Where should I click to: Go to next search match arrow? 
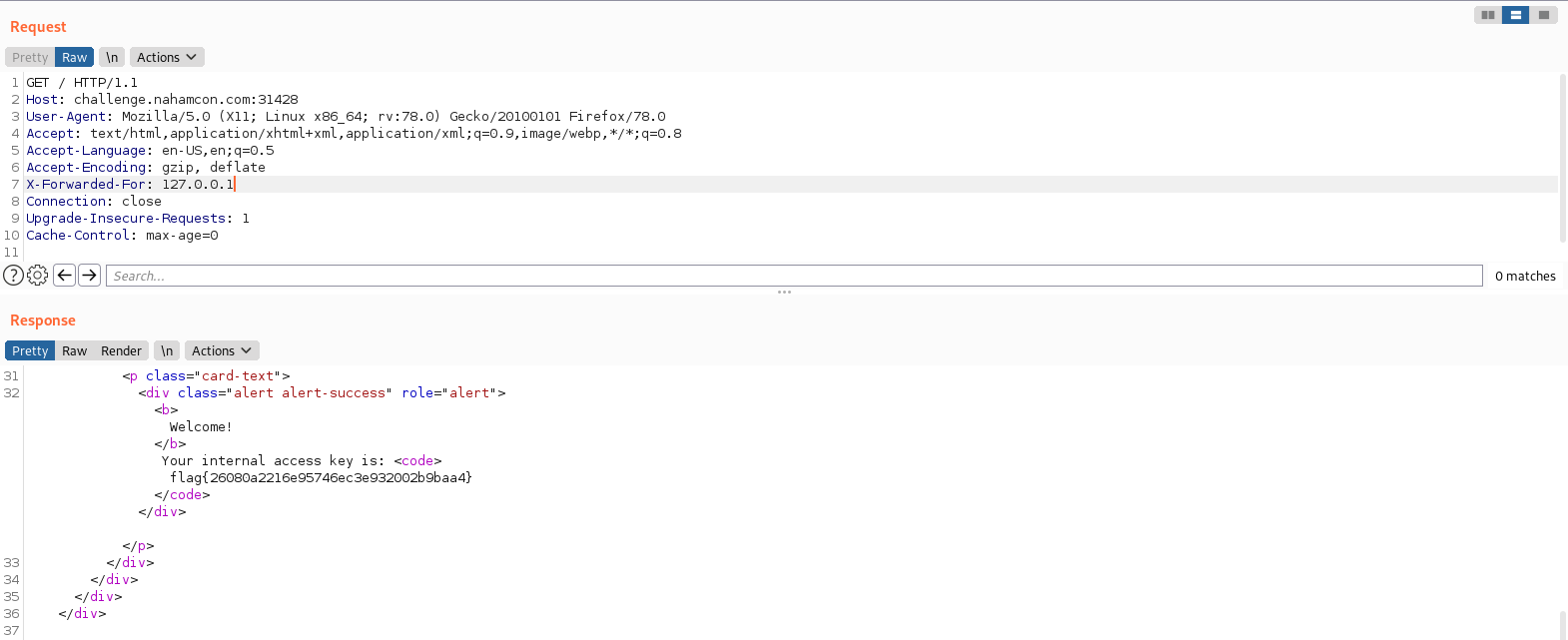(89, 275)
